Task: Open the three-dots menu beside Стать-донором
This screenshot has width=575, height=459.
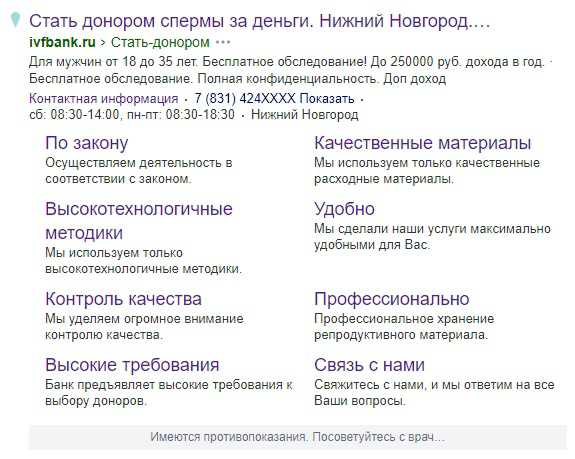Action: tap(223, 43)
